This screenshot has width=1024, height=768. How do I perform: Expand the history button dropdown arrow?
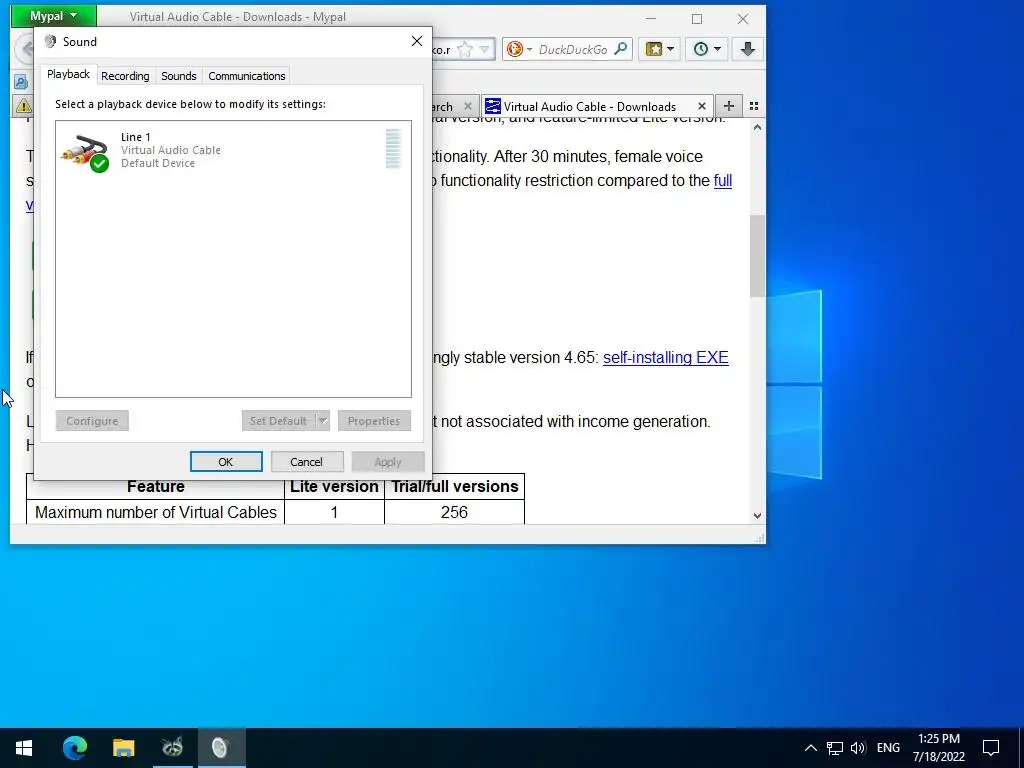pos(717,49)
